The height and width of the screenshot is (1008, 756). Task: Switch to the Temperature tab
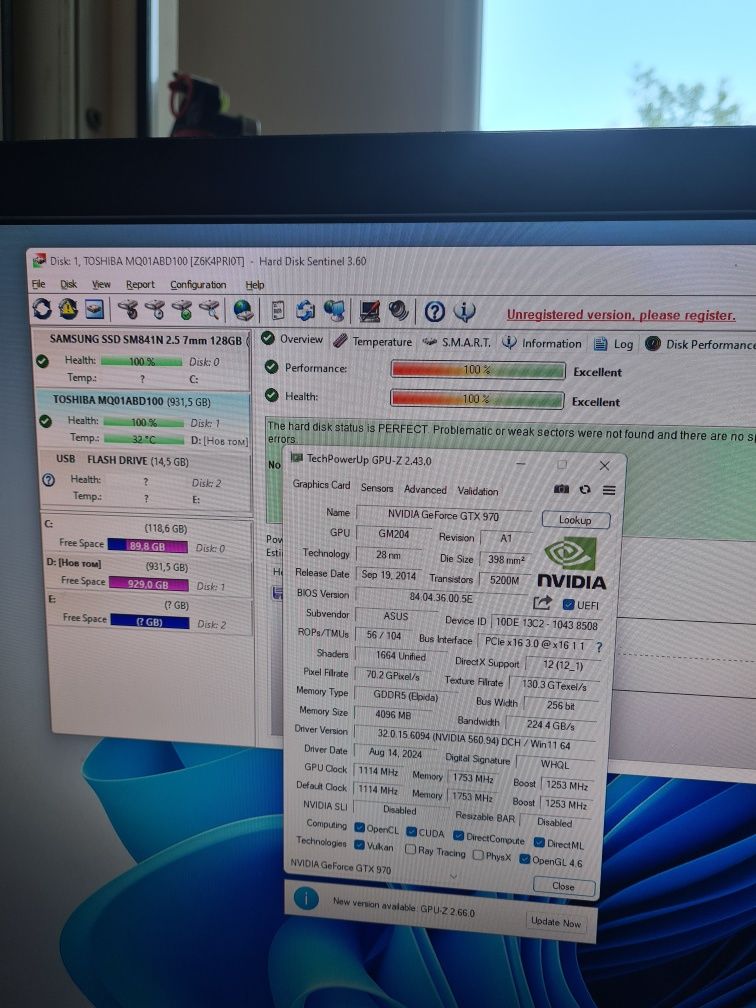[x=373, y=341]
